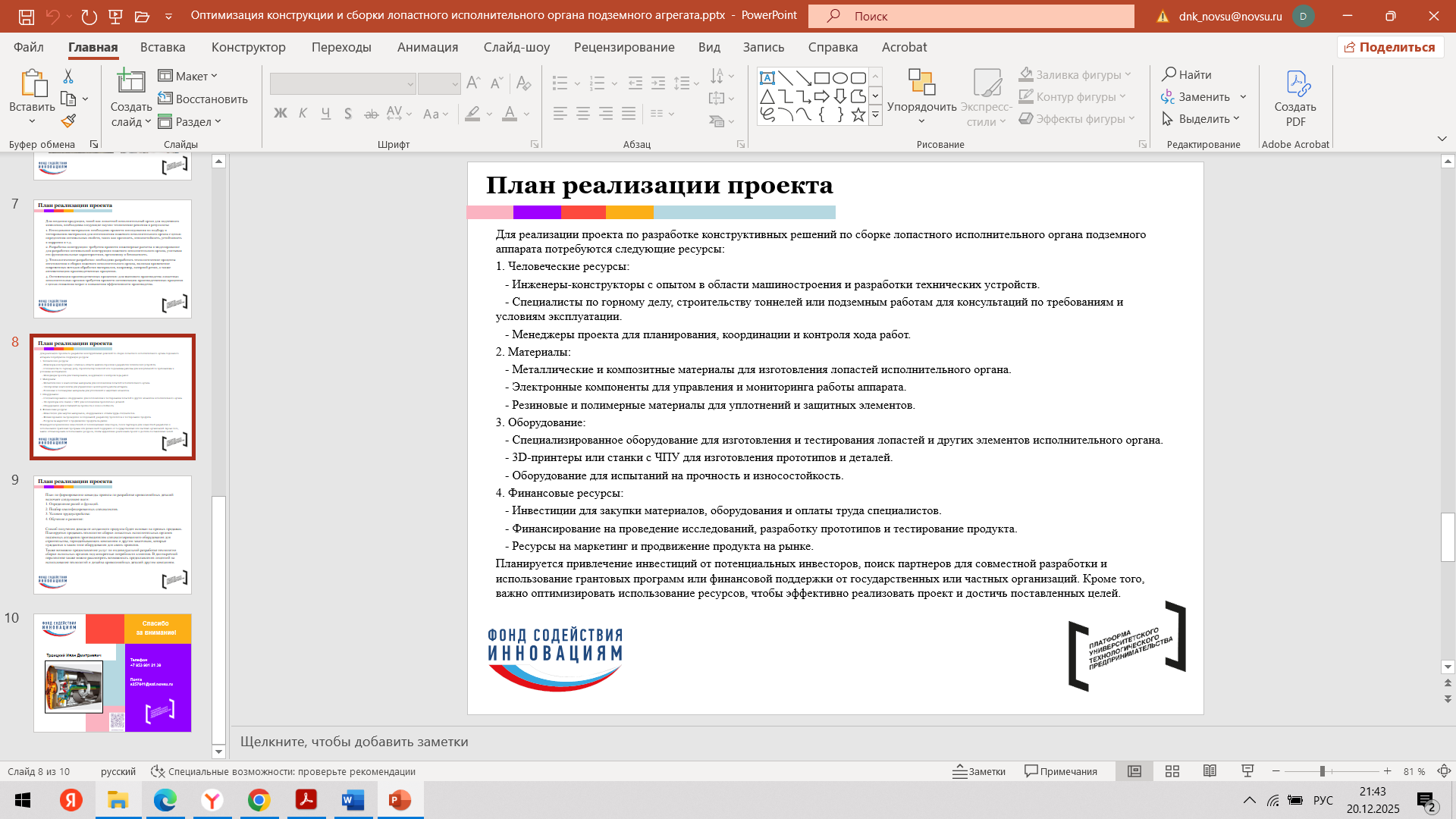Switch to the Анимация tab
This screenshot has height=819, width=1456.
(x=427, y=47)
